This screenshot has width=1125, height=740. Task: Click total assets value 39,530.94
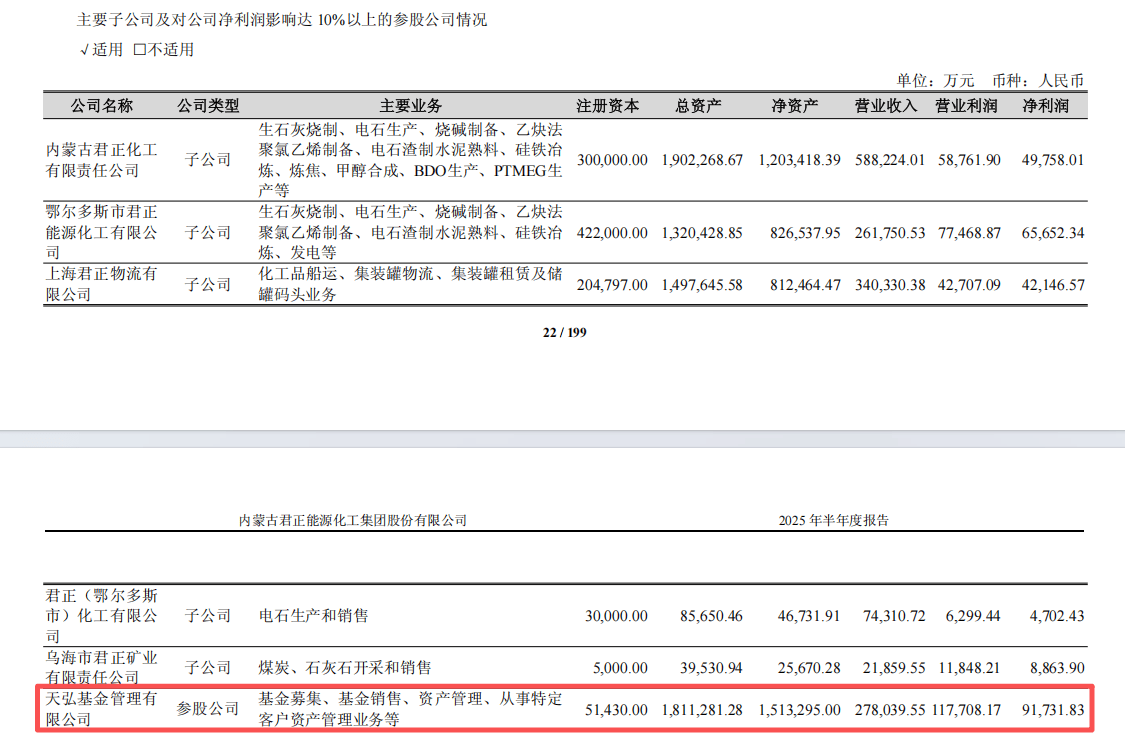coord(711,668)
